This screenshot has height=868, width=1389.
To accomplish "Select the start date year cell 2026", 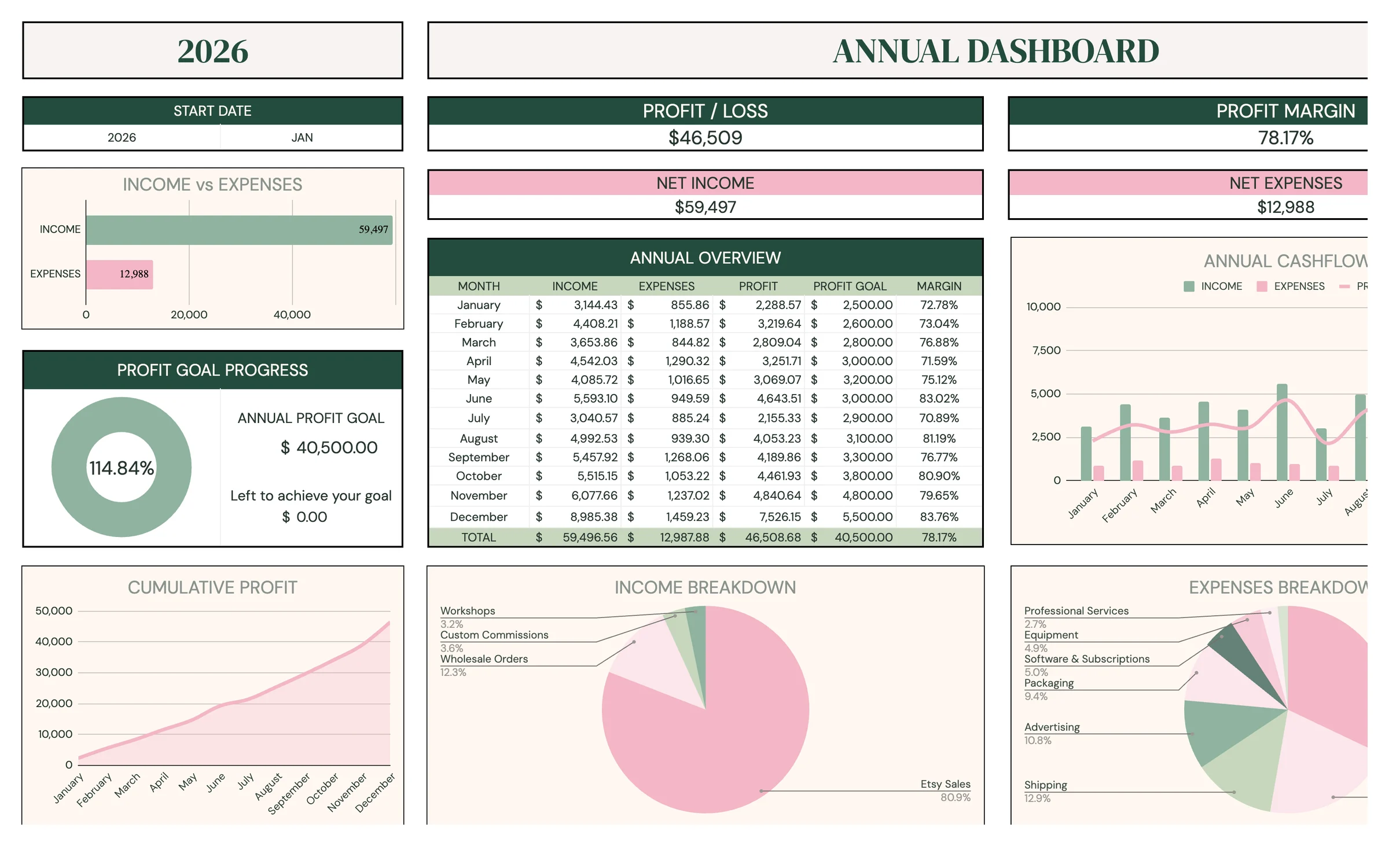I will point(122,138).
